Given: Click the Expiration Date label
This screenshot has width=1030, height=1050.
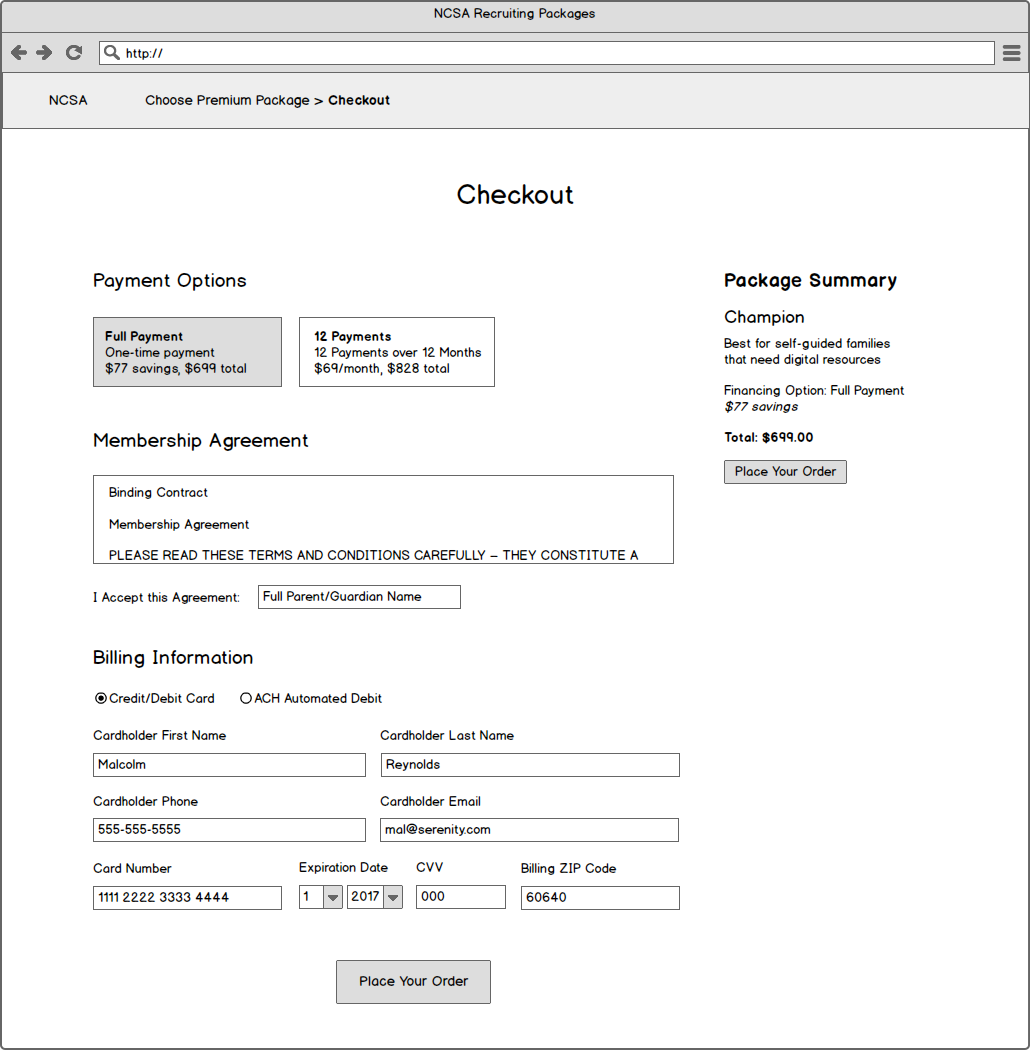Looking at the screenshot, I should coord(343,868).
